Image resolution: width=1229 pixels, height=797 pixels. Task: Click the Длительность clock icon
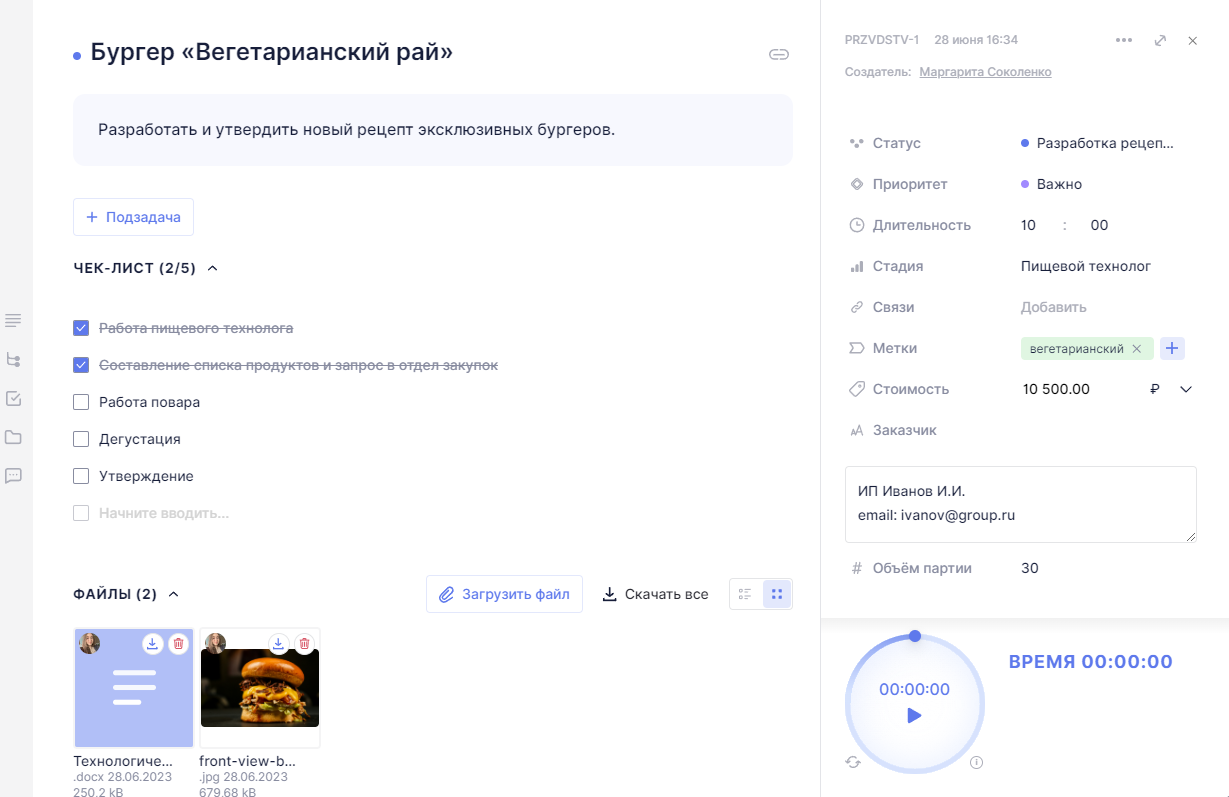point(856,225)
